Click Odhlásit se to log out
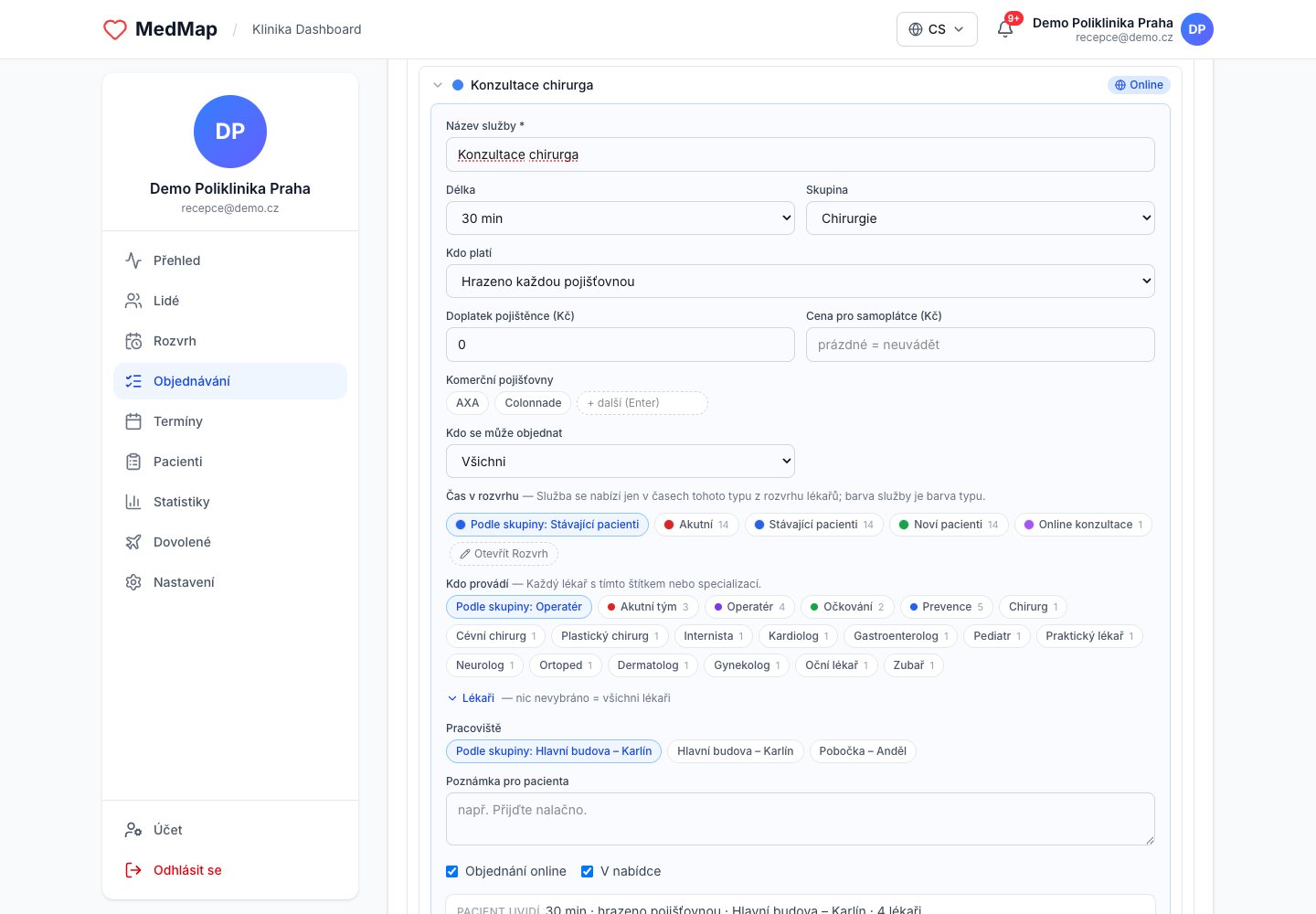Image resolution: width=1316 pixels, height=914 pixels. point(230,870)
